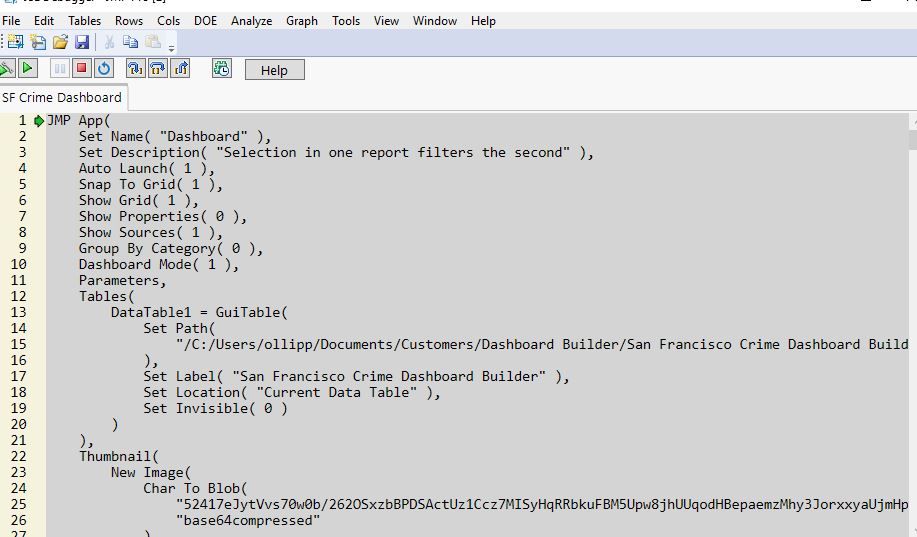Click the green execution pointer on line 1
The height and width of the screenshot is (537, 917).
[x=39, y=121]
